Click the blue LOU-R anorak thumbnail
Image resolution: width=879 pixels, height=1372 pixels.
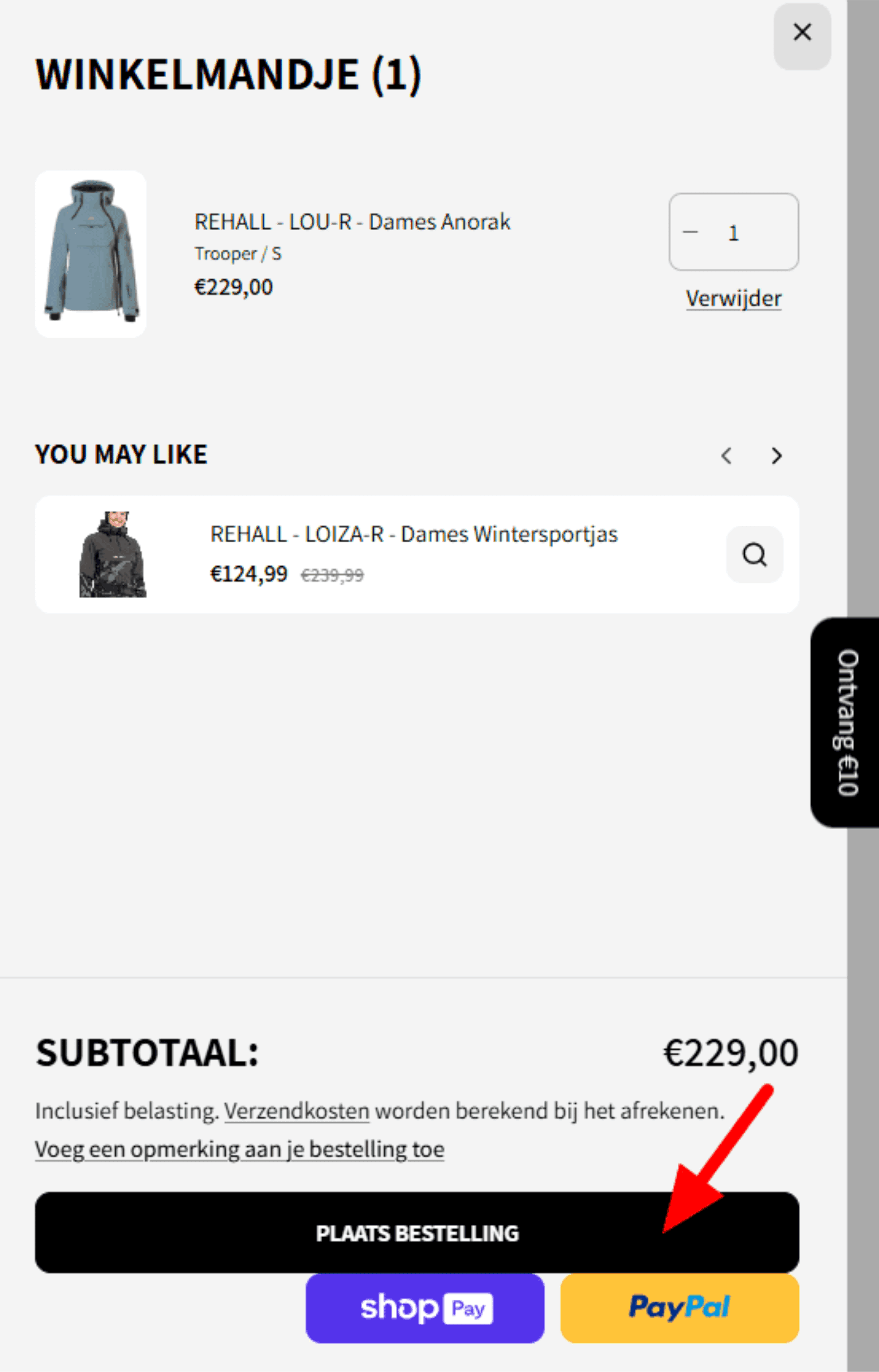(x=91, y=254)
